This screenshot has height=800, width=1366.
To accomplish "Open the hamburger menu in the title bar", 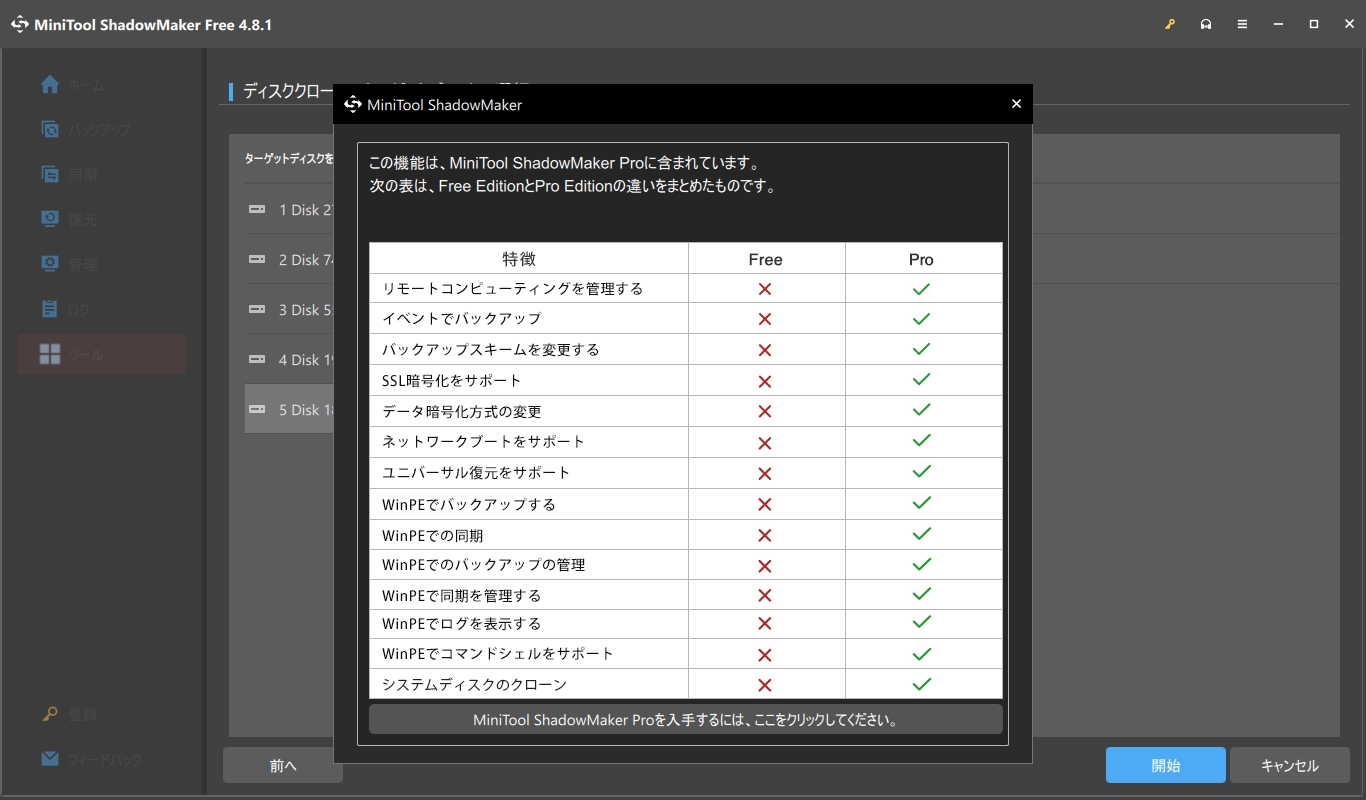I will [x=1242, y=24].
